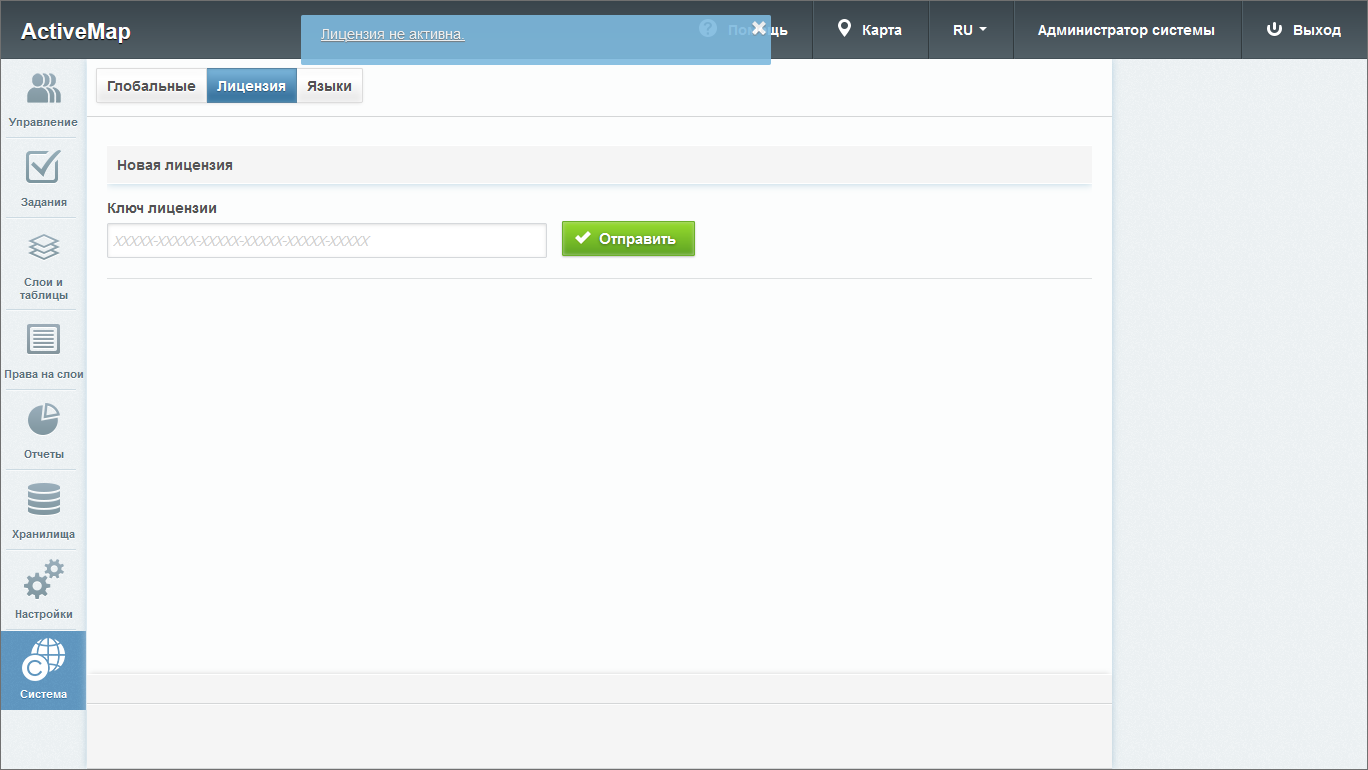1368x770 pixels.
Task: Switch to the Глобальные tab
Action: 151,86
